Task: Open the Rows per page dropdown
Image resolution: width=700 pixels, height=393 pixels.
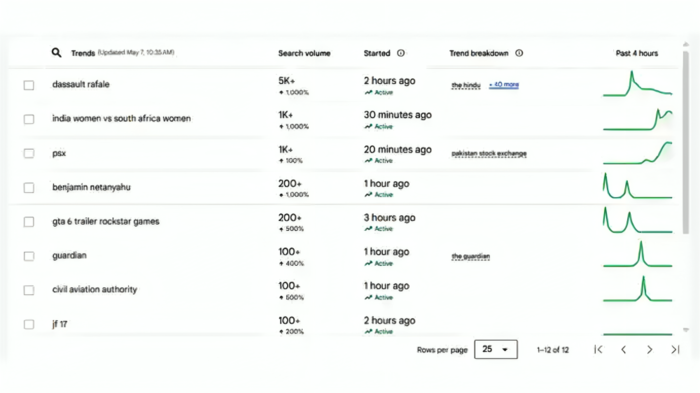Action: tap(496, 349)
